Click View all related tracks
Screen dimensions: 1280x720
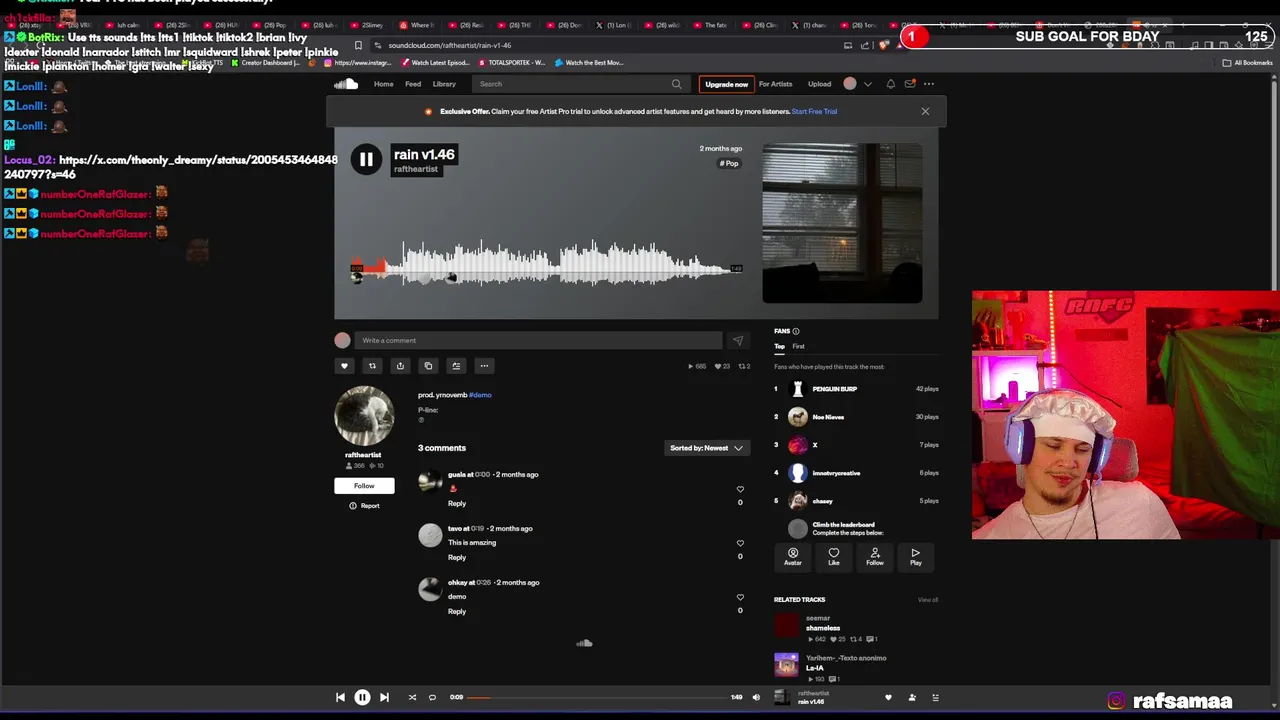pos(928,600)
